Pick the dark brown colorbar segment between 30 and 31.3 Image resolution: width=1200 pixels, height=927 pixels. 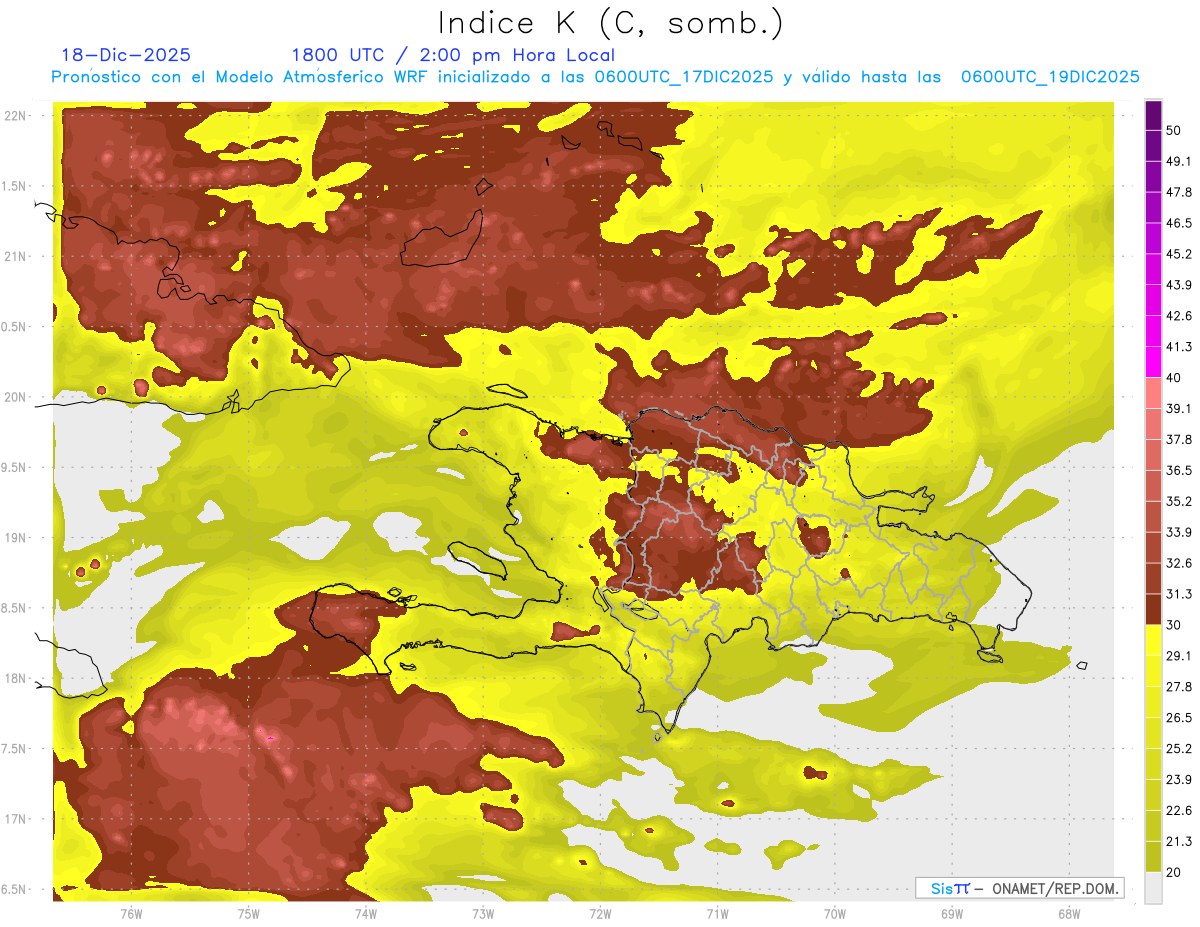[1153, 609]
